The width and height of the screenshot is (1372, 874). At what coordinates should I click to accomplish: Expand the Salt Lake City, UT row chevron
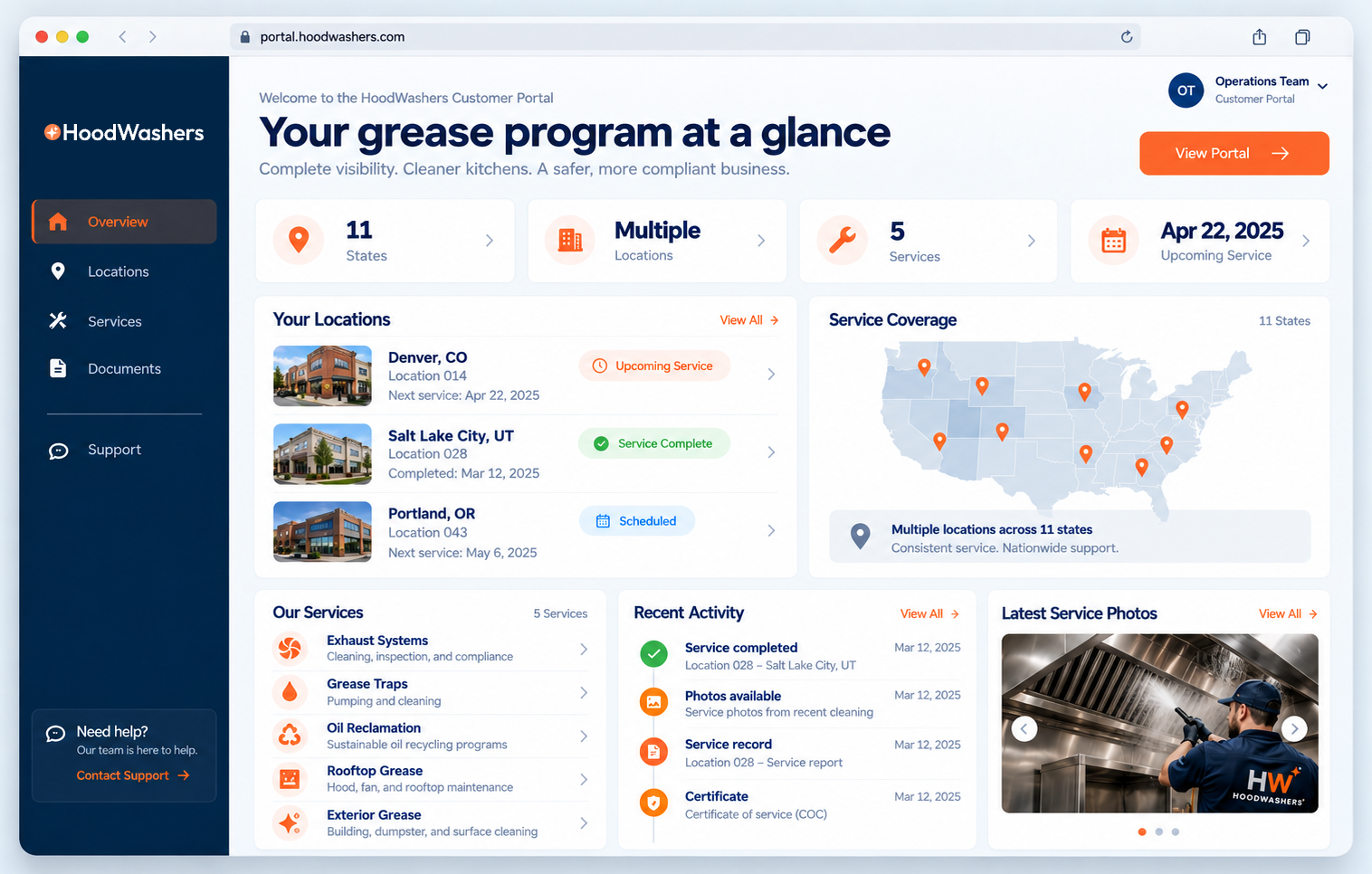coord(771,452)
